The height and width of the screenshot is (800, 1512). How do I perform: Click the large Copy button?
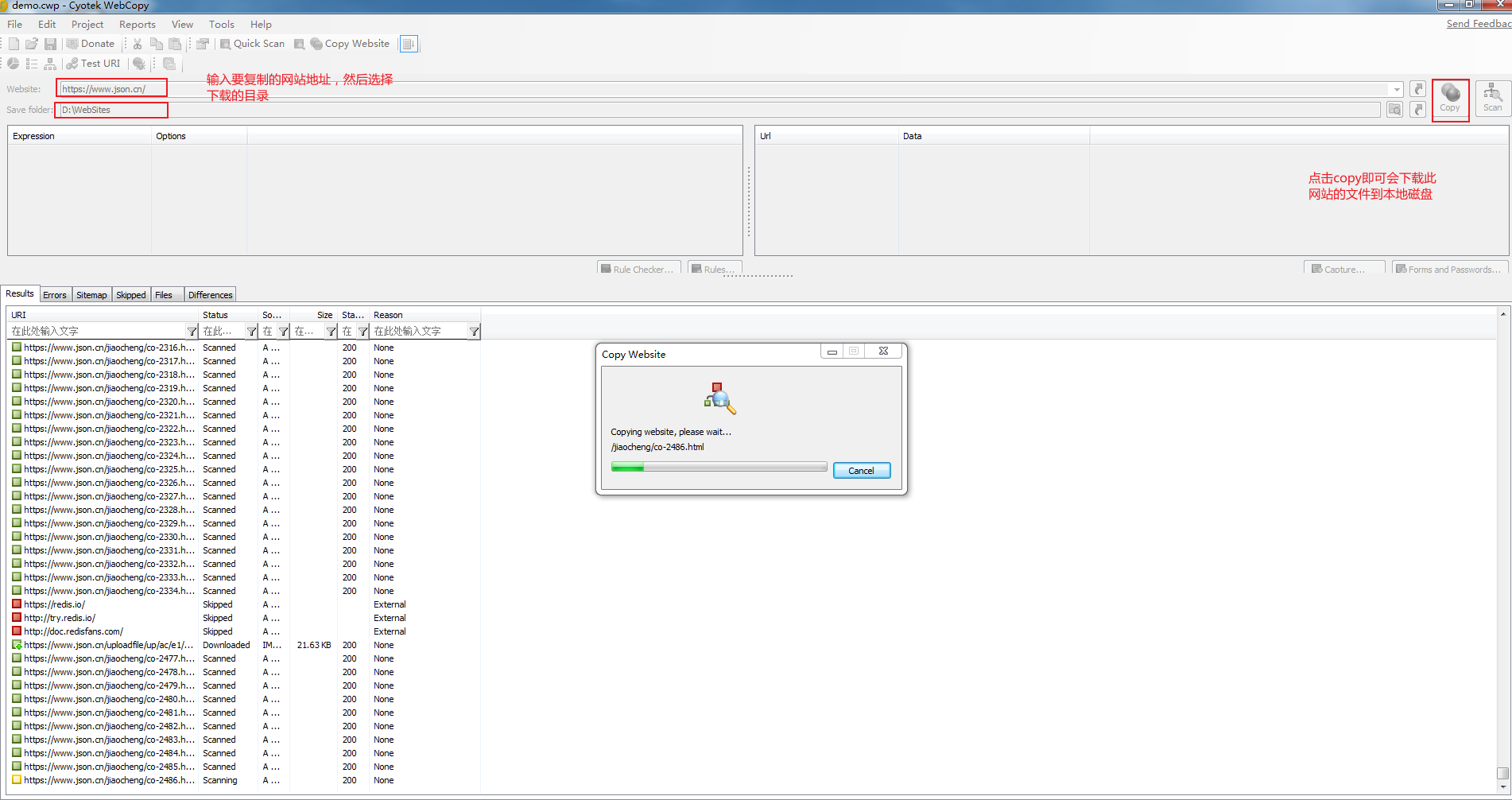[1450, 99]
